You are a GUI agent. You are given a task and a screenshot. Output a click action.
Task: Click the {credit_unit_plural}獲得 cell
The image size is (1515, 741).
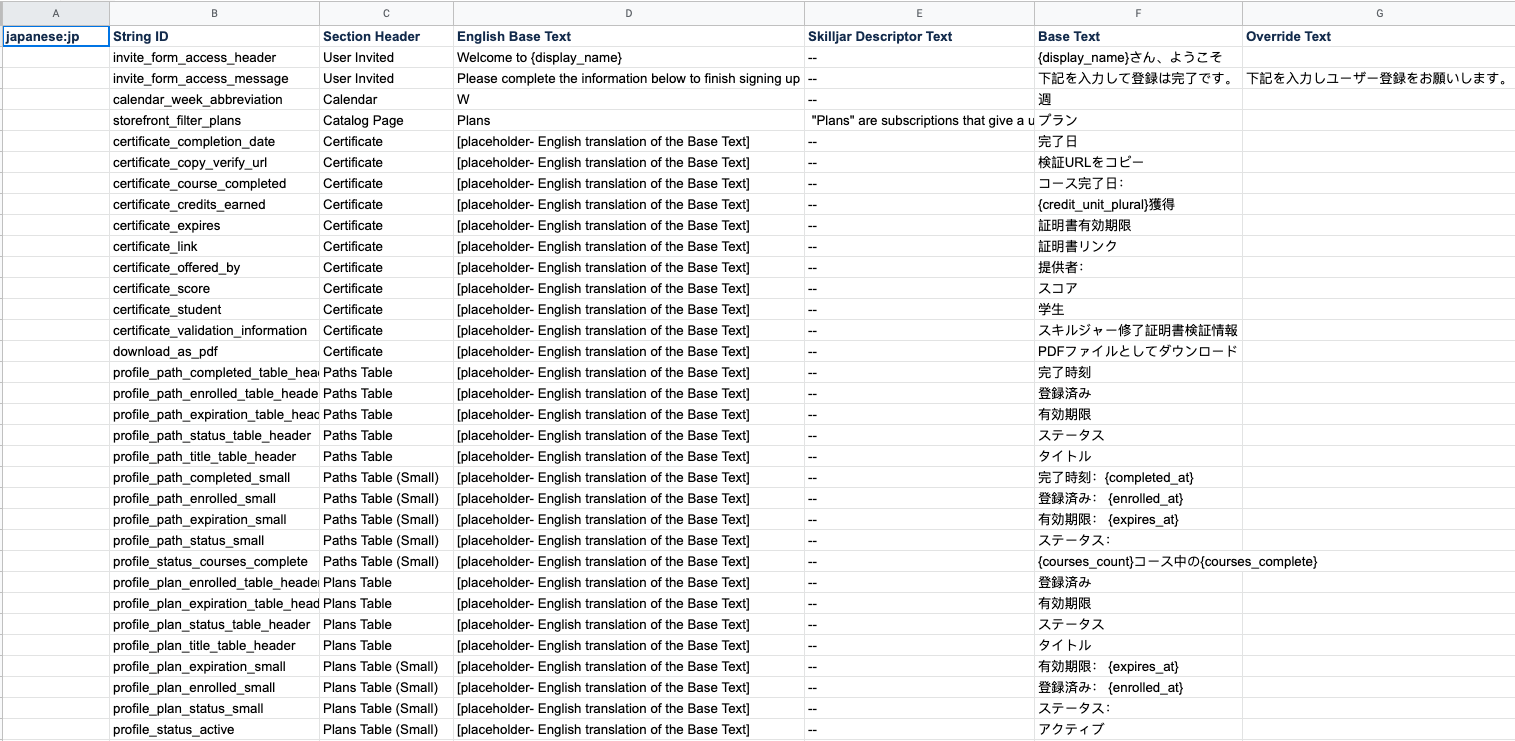click(x=1139, y=205)
